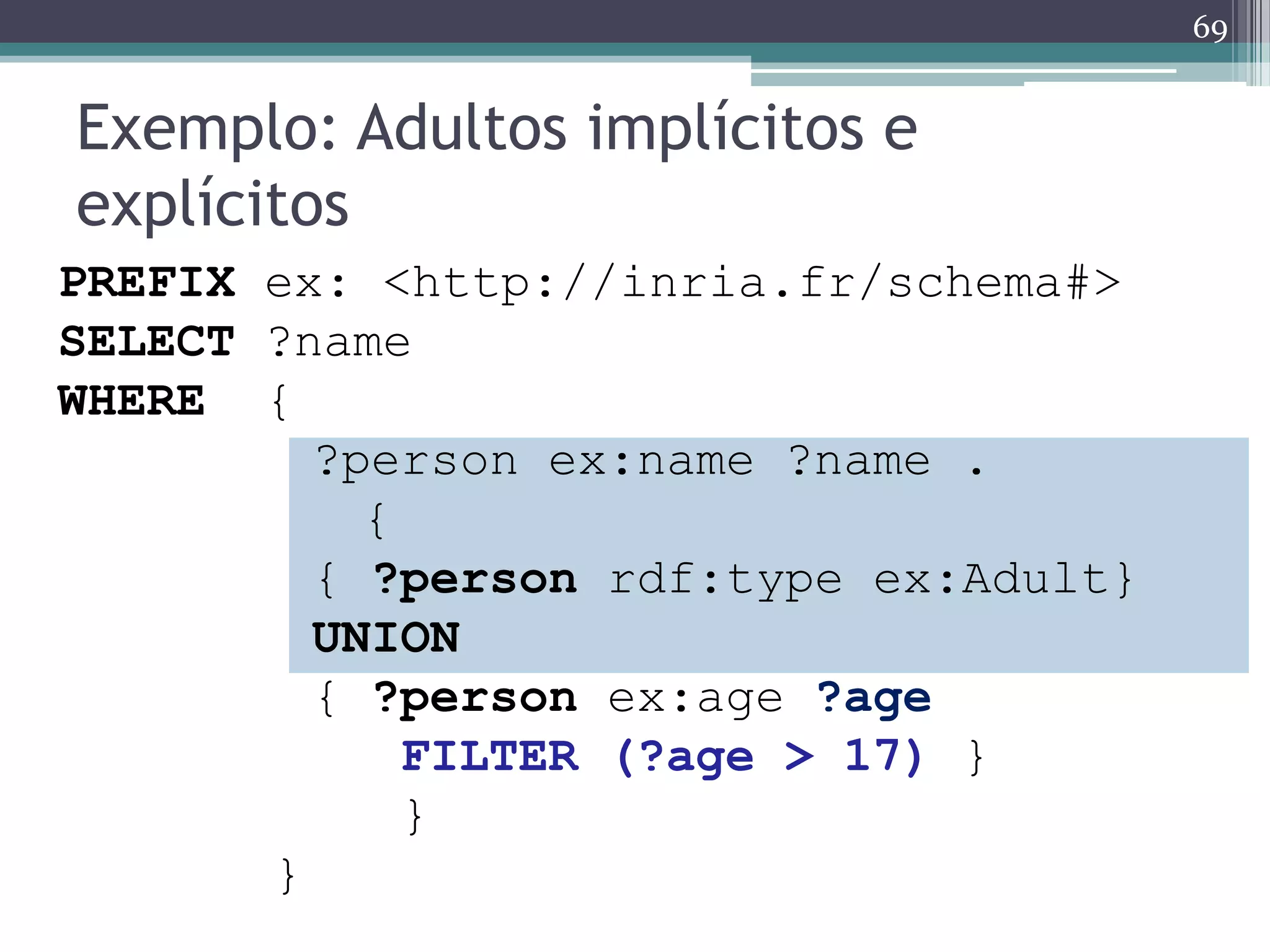Image resolution: width=1270 pixels, height=952 pixels.
Task: Click the WHERE keyword
Action: click(x=131, y=401)
